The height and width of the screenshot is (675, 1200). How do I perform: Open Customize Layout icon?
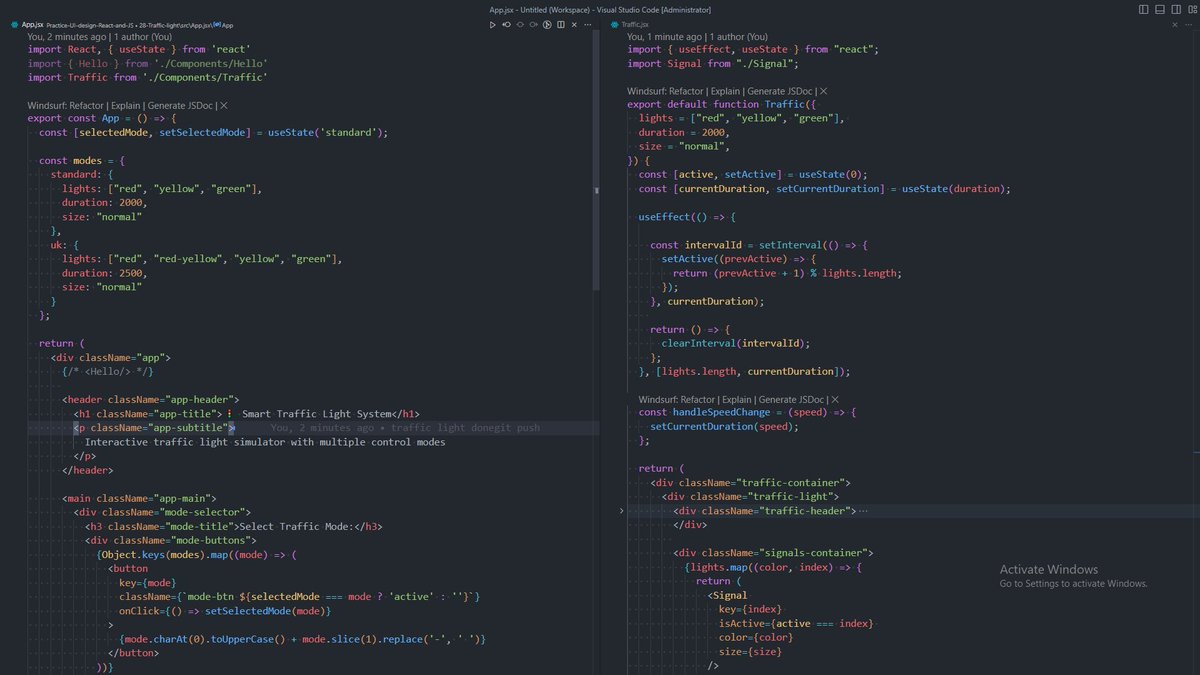(1193, 9)
